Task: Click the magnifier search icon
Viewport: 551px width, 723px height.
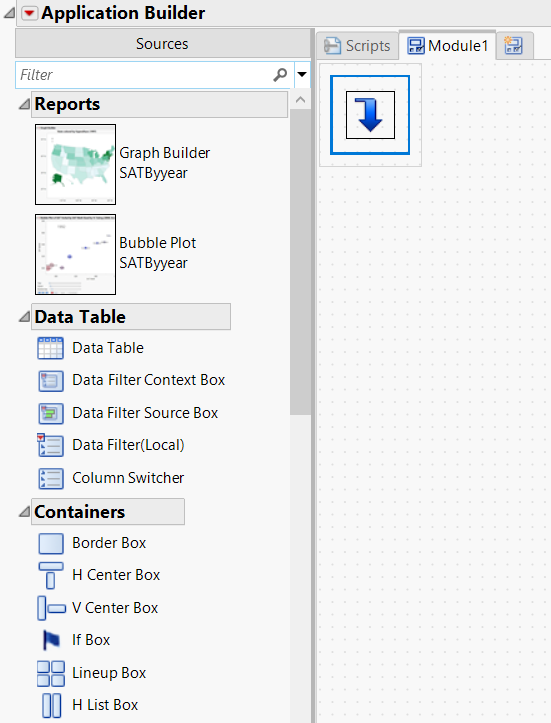Action: point(280,75)
